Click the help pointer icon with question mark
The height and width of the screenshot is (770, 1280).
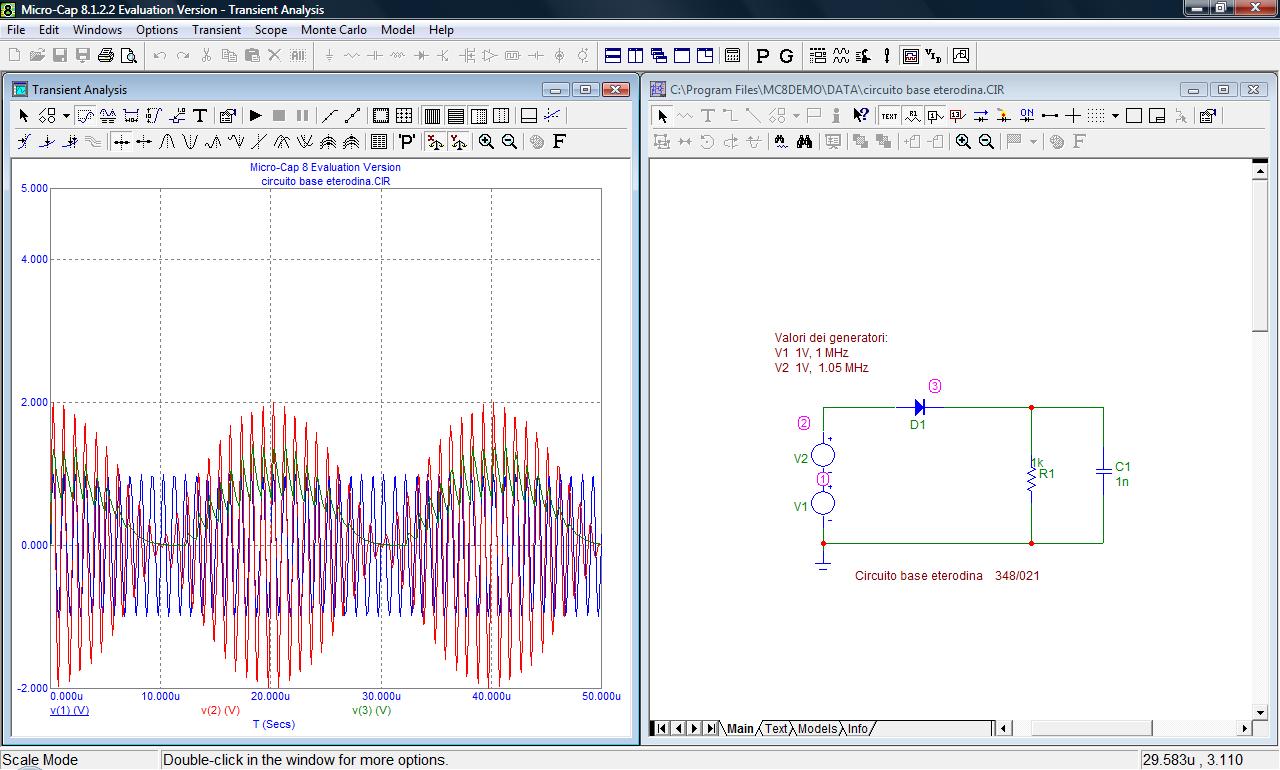pos(860,116)
